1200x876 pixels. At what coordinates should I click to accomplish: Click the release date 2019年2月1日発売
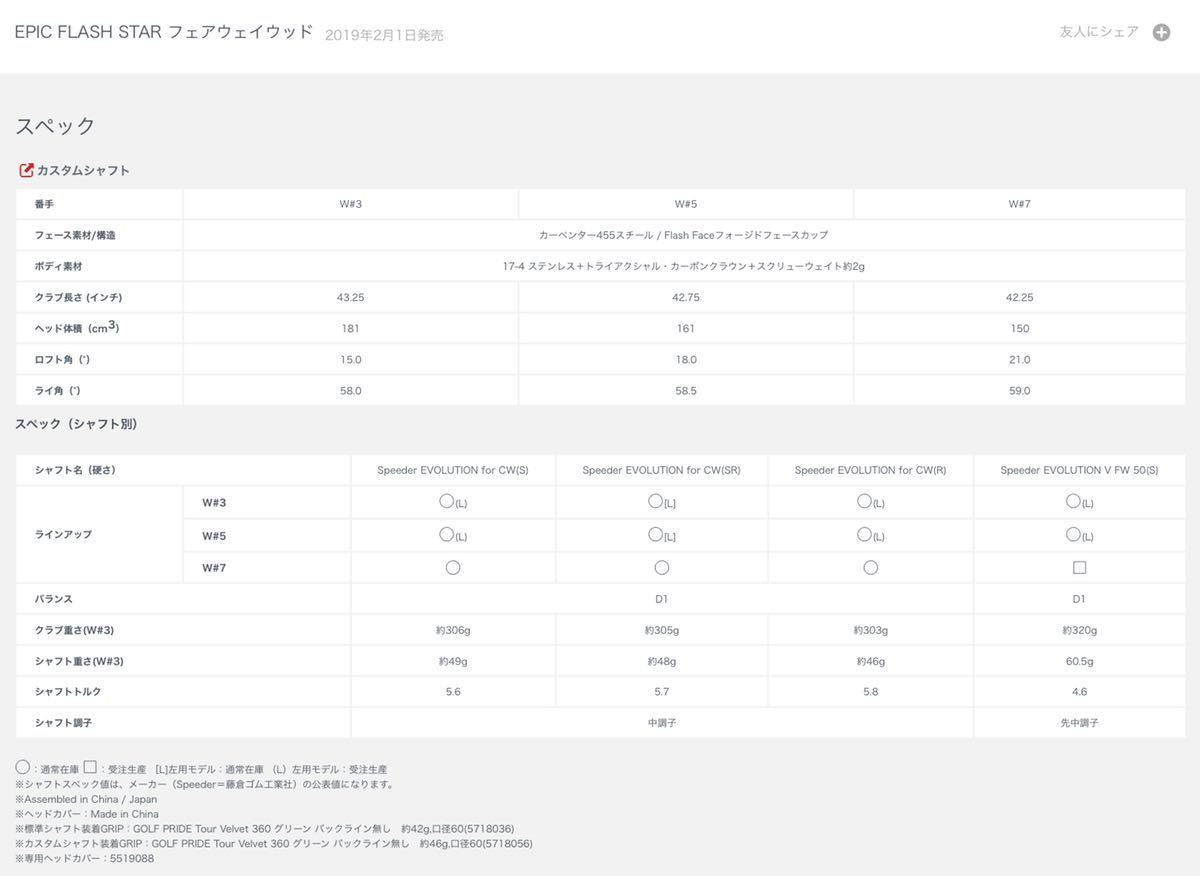point(384,35)
